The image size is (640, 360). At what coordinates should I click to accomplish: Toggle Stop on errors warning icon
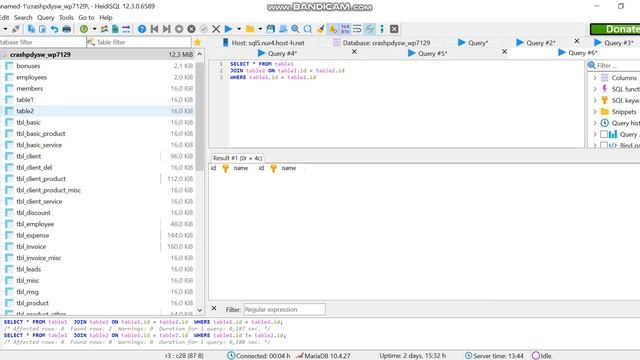point(333,29)
